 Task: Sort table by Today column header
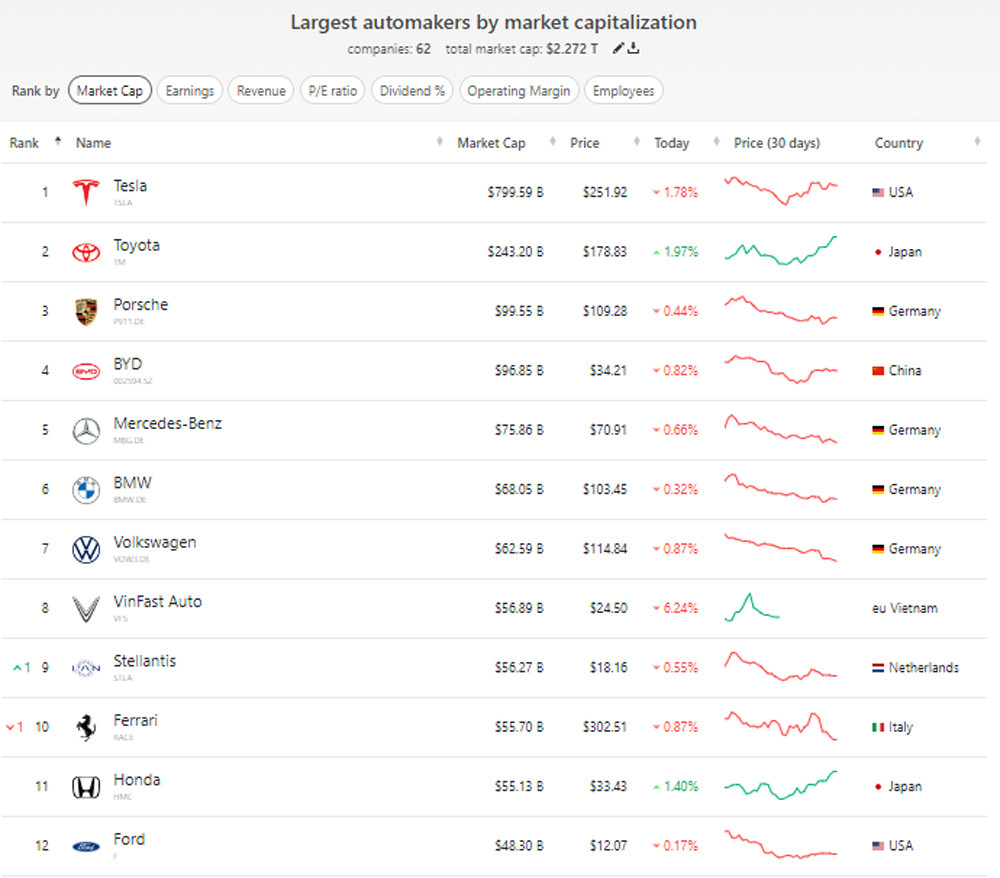(671, 143)
